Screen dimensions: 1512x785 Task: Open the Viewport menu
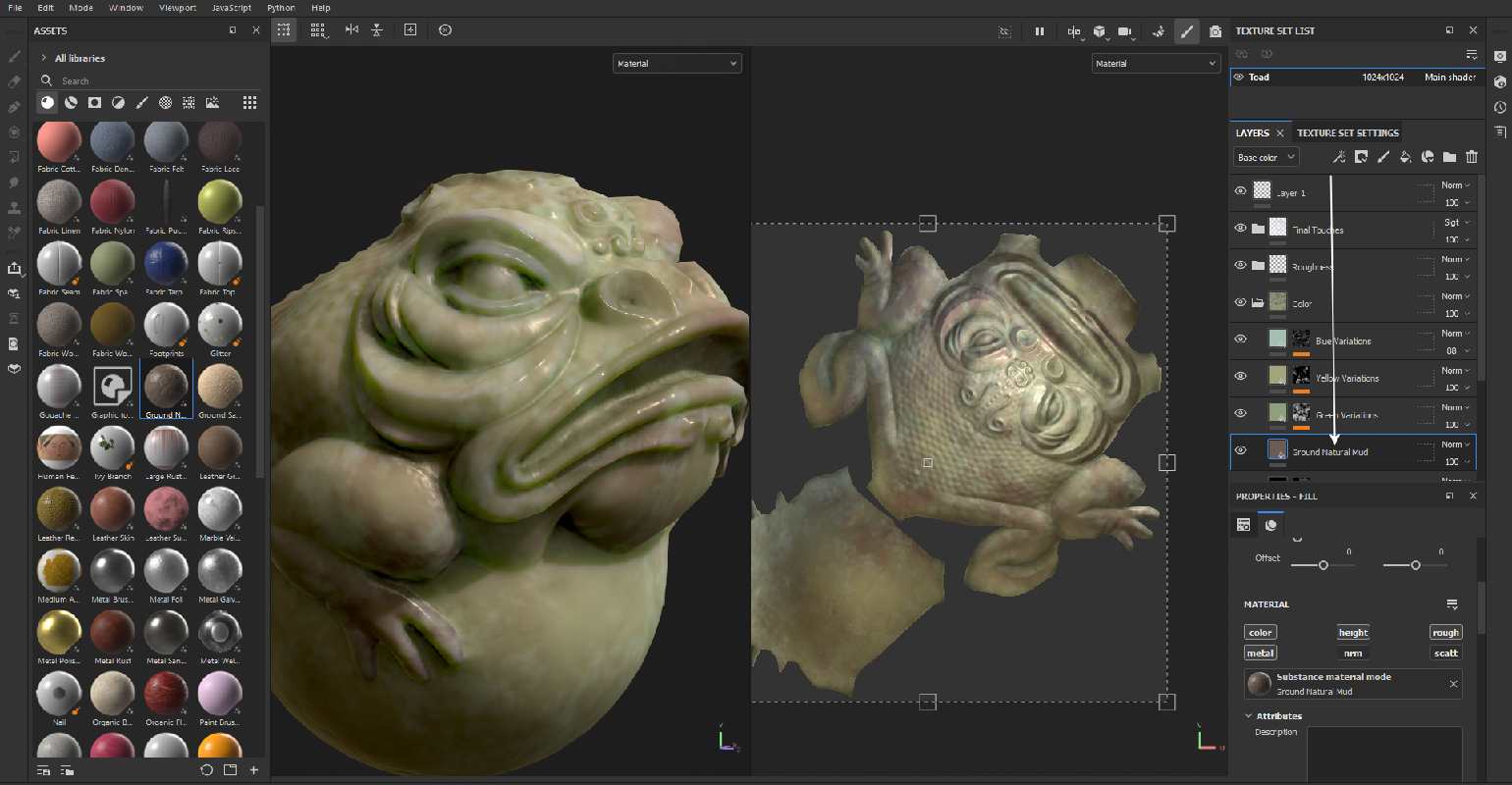click(177, 8)
